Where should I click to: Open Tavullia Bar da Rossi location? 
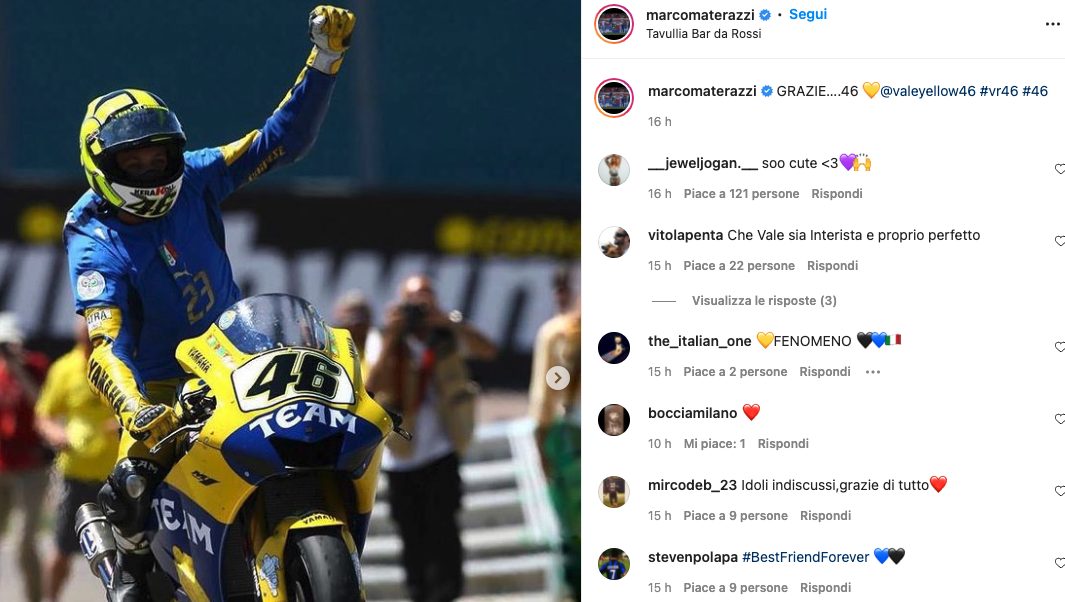[704, 34]
